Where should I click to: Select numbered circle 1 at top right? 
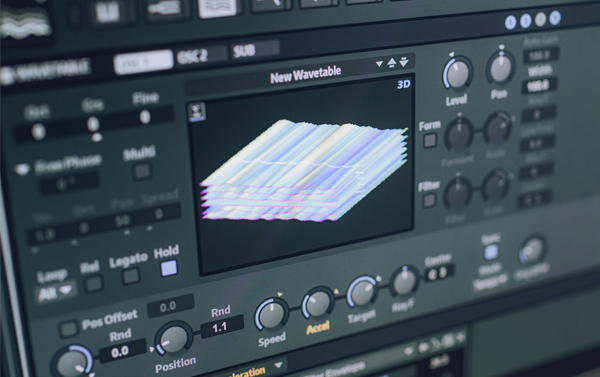click(x=510, y=23)
